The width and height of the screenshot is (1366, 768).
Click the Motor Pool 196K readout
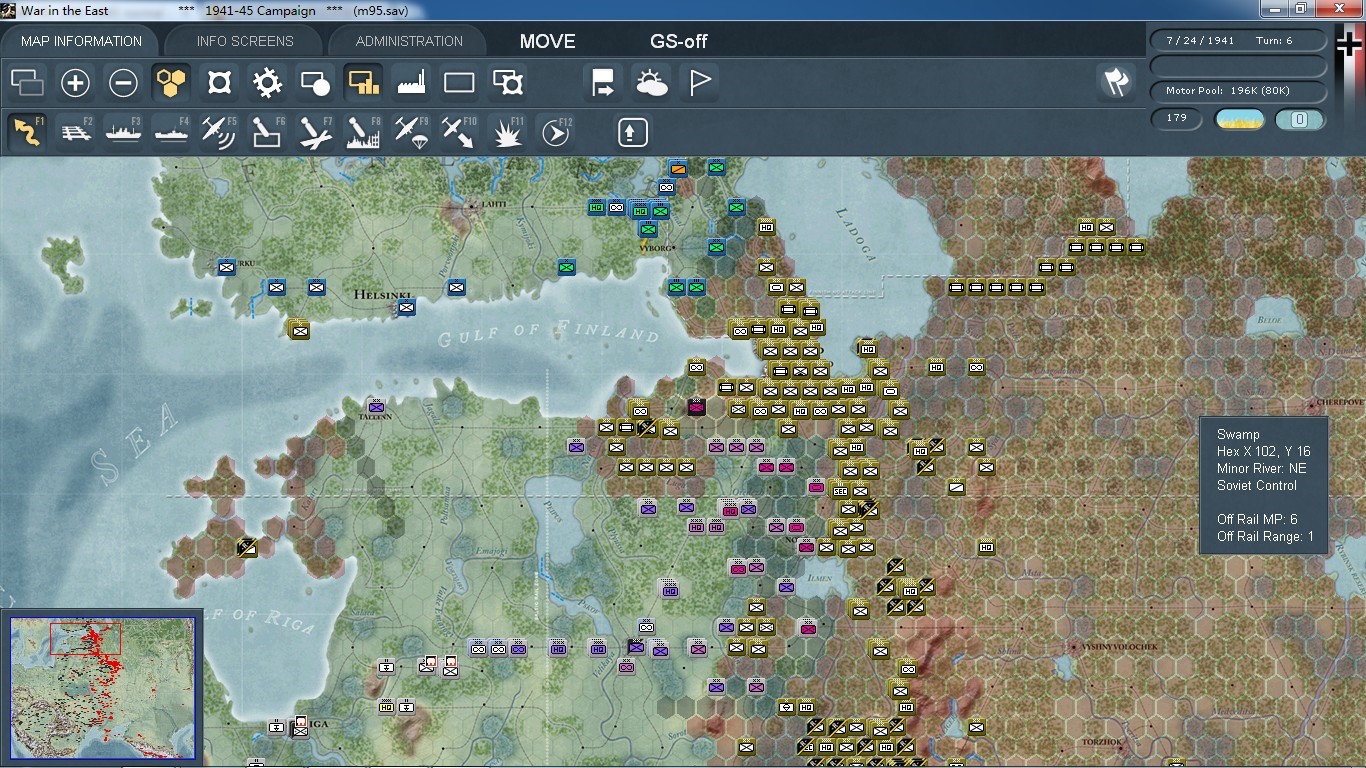pyautogui.click(x=1239, y=90)
